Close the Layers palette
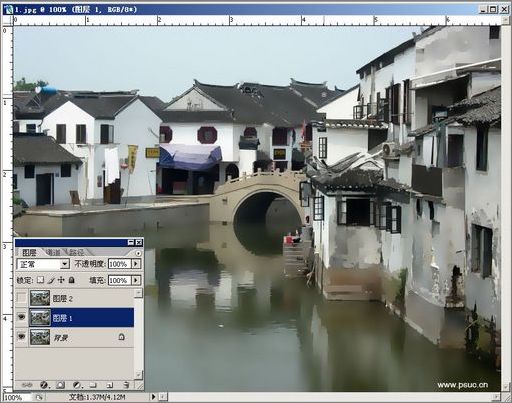Viewport: 512px width, 403px height. tap(139, 242)
